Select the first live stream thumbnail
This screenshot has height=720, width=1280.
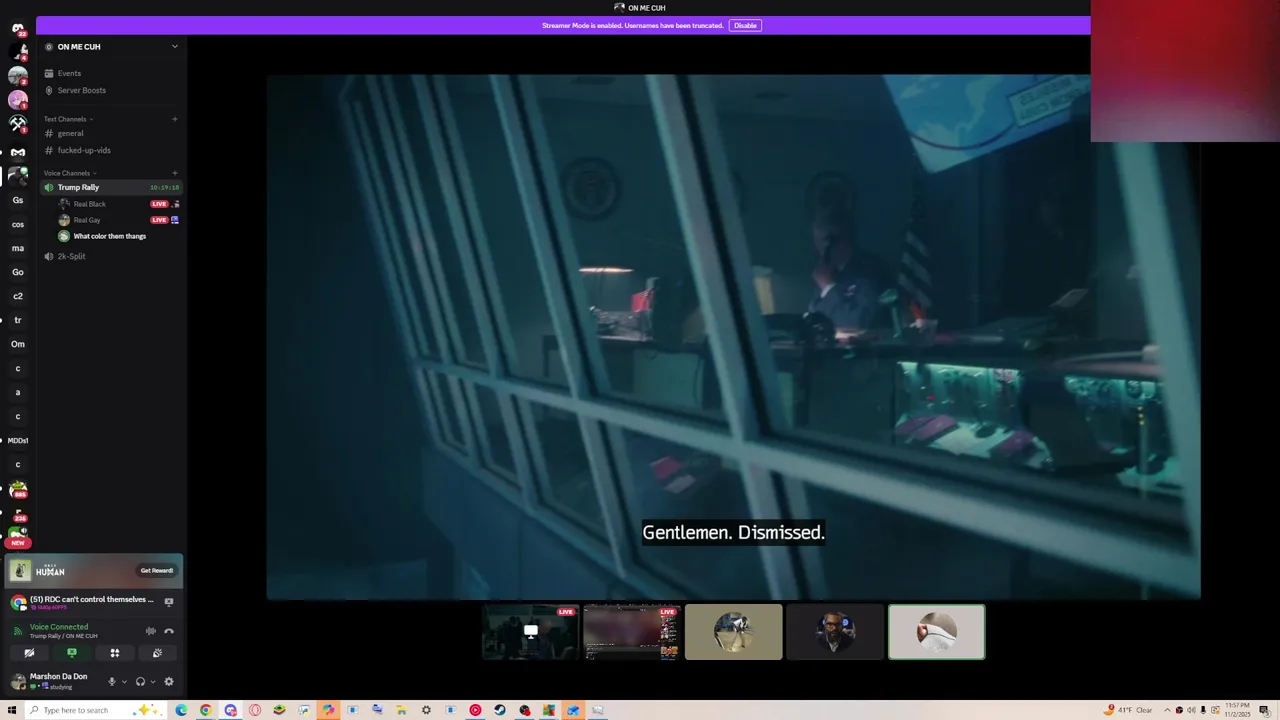[531, 632]
